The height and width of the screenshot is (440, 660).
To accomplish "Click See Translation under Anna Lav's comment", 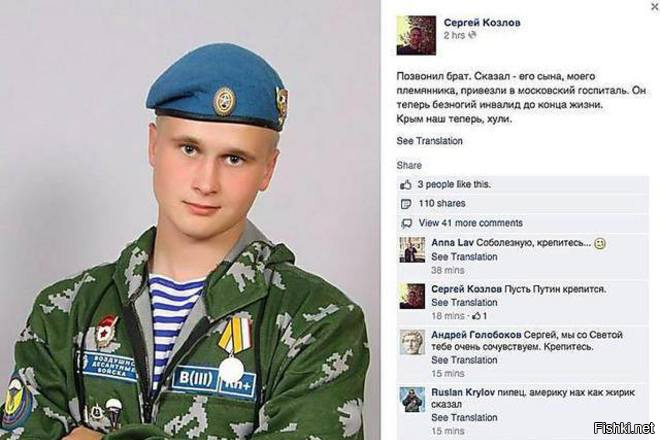I will click(x=464, y=257).
